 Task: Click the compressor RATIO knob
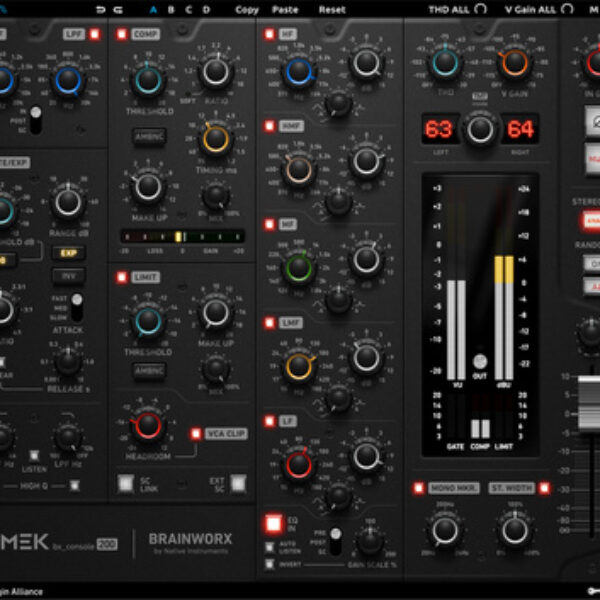pyautogui.click(x=216, y=72)
